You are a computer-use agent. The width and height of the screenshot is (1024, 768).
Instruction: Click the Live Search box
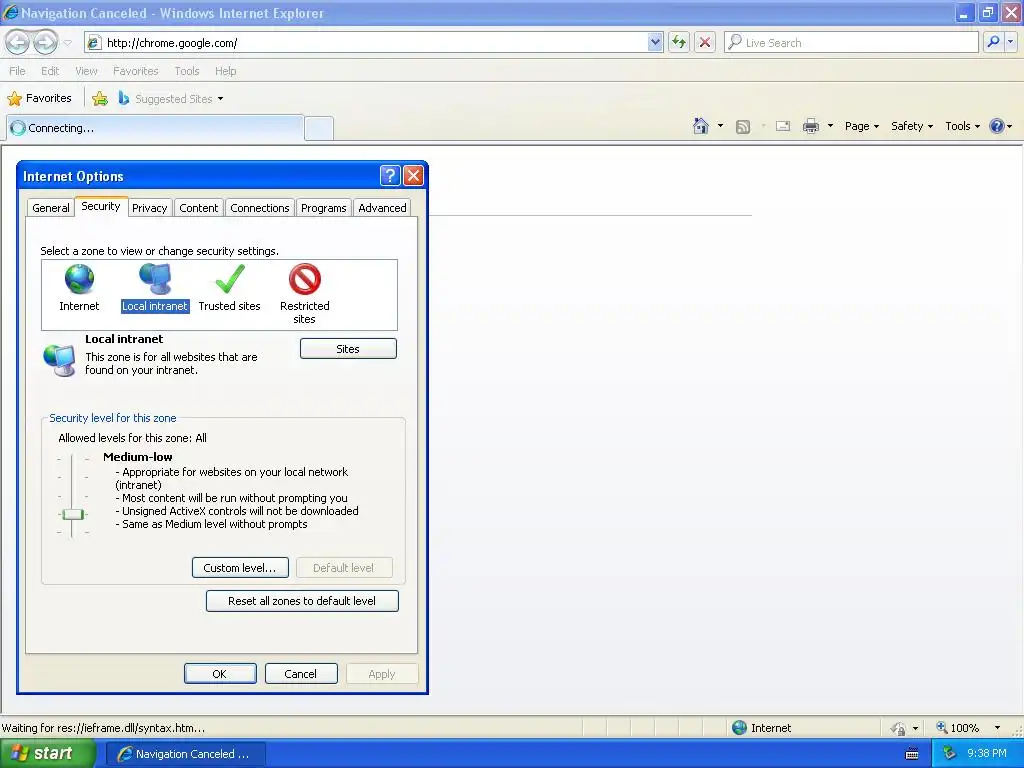point(851,42)
